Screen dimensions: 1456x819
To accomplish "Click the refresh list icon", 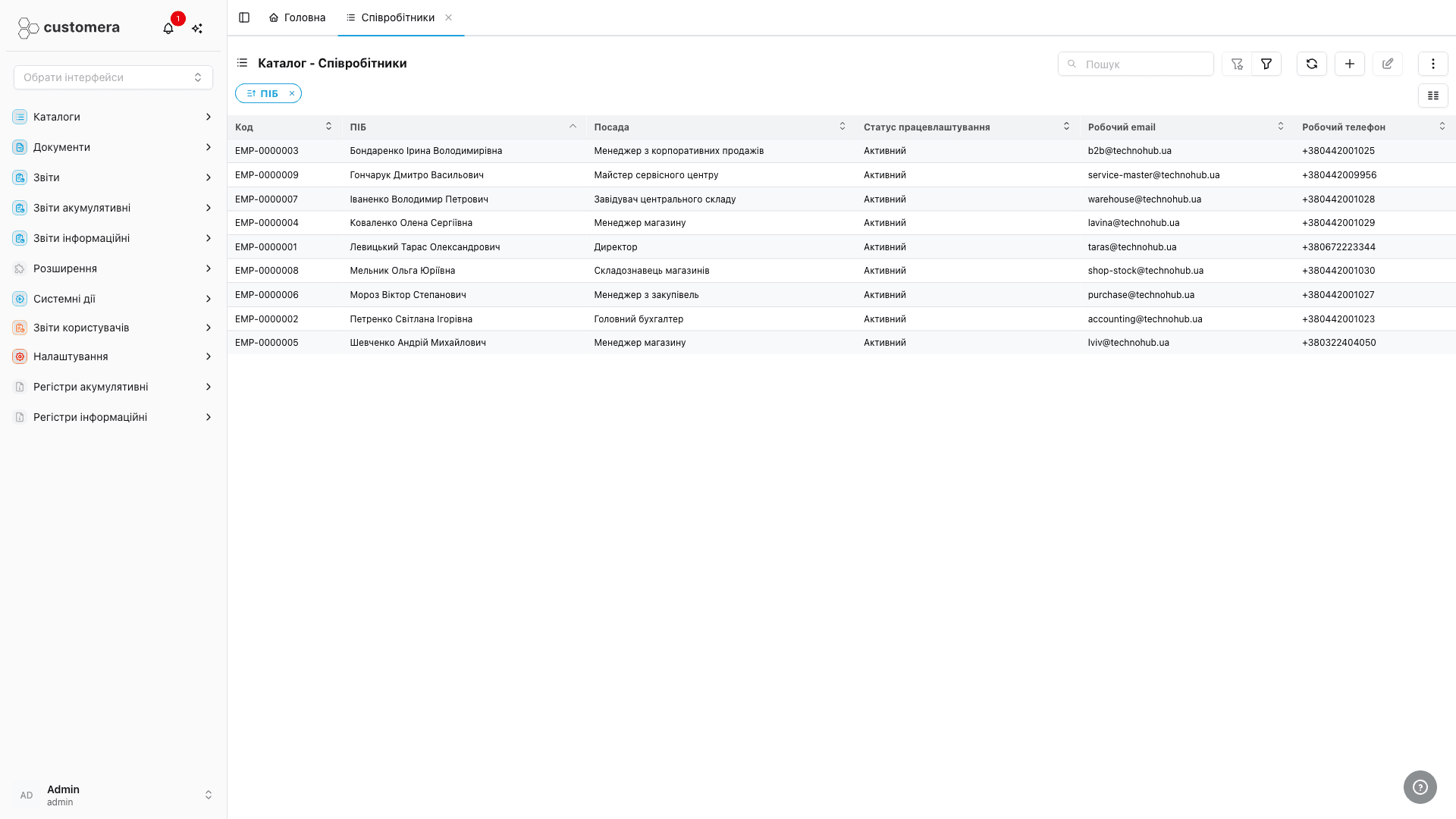I will (x=1312, y=64).
